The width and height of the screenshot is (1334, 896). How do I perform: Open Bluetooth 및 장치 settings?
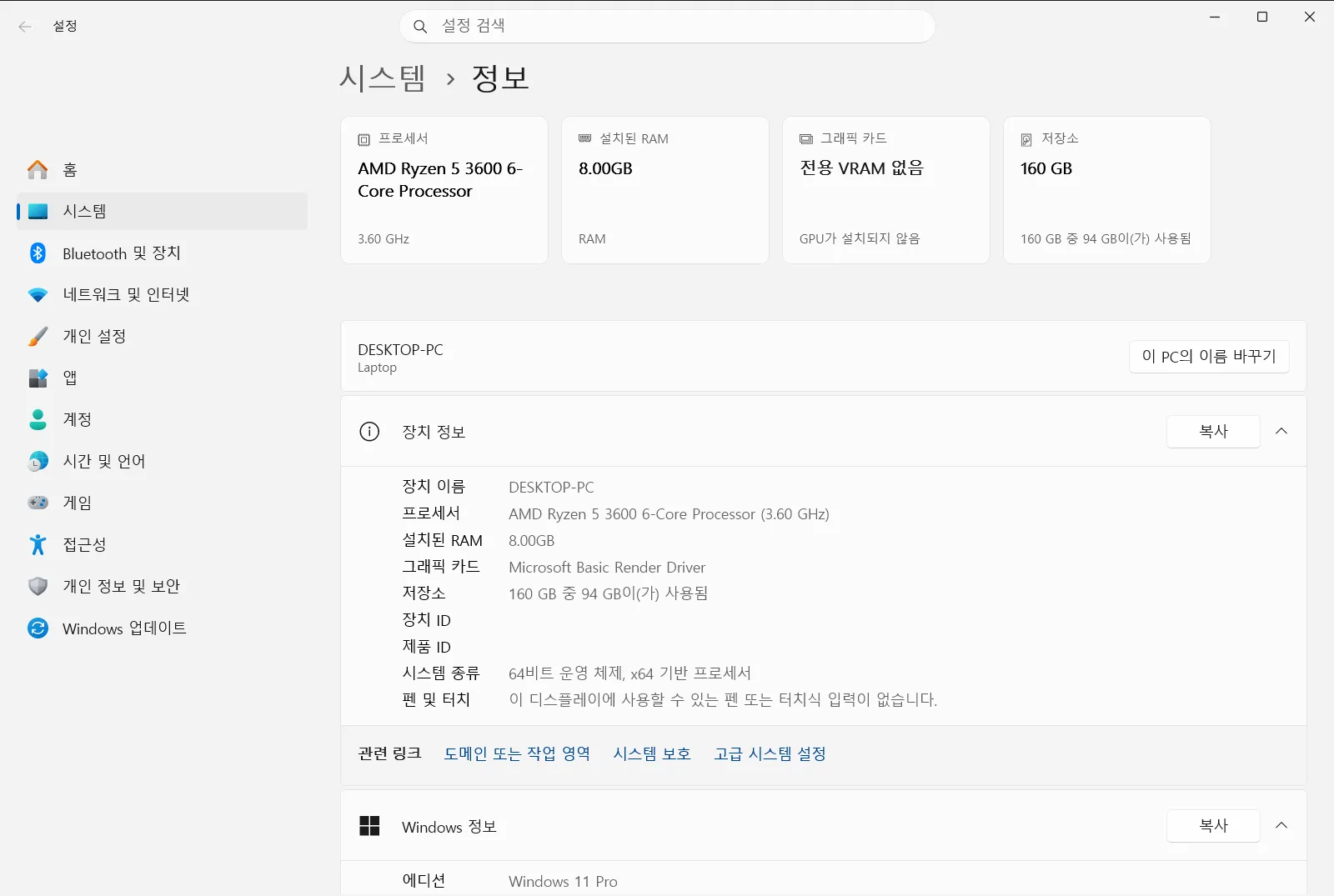pos(162,253)
